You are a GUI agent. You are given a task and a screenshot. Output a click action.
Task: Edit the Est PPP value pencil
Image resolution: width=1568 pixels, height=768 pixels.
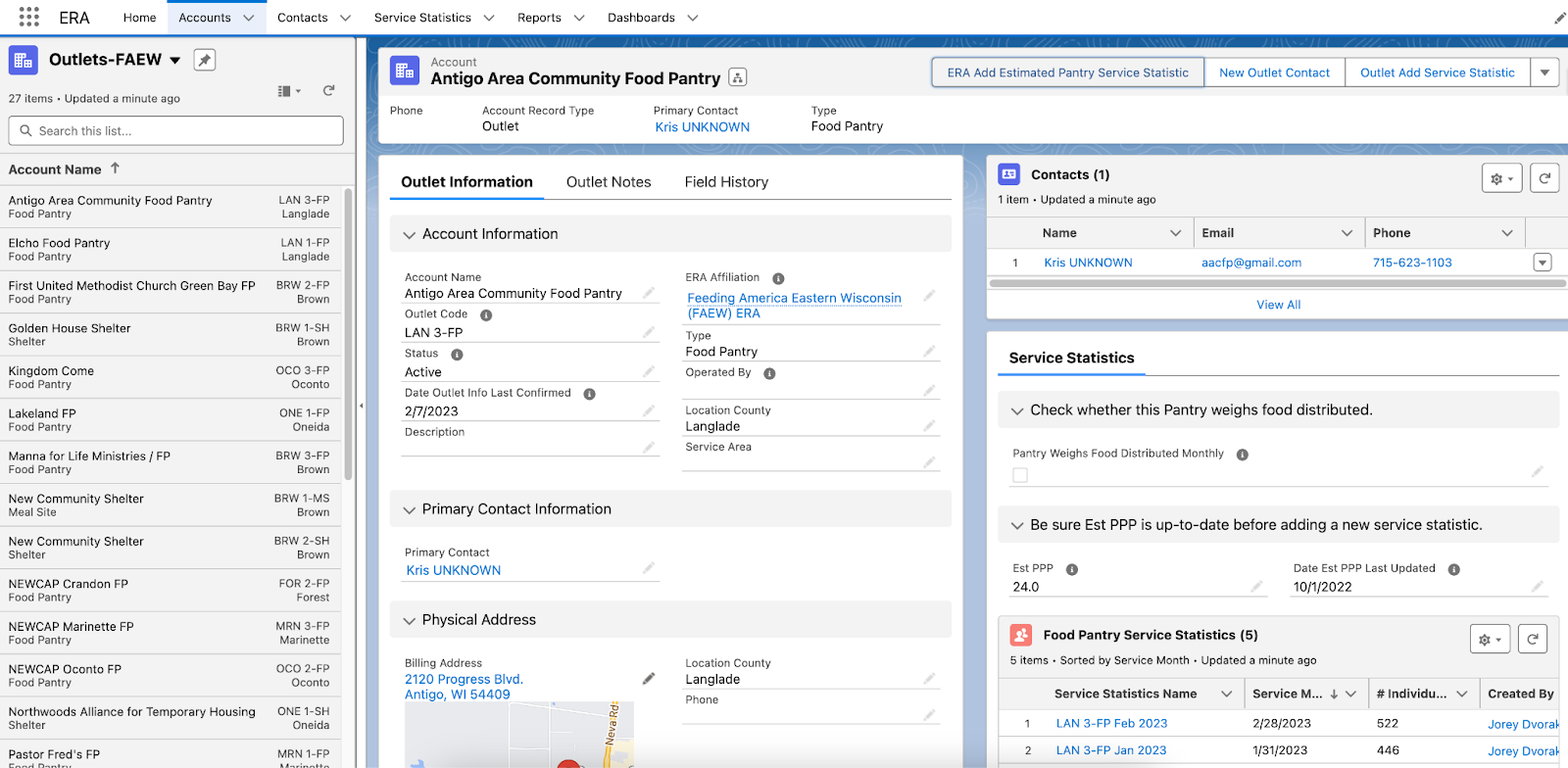(x=1256, y=587)
